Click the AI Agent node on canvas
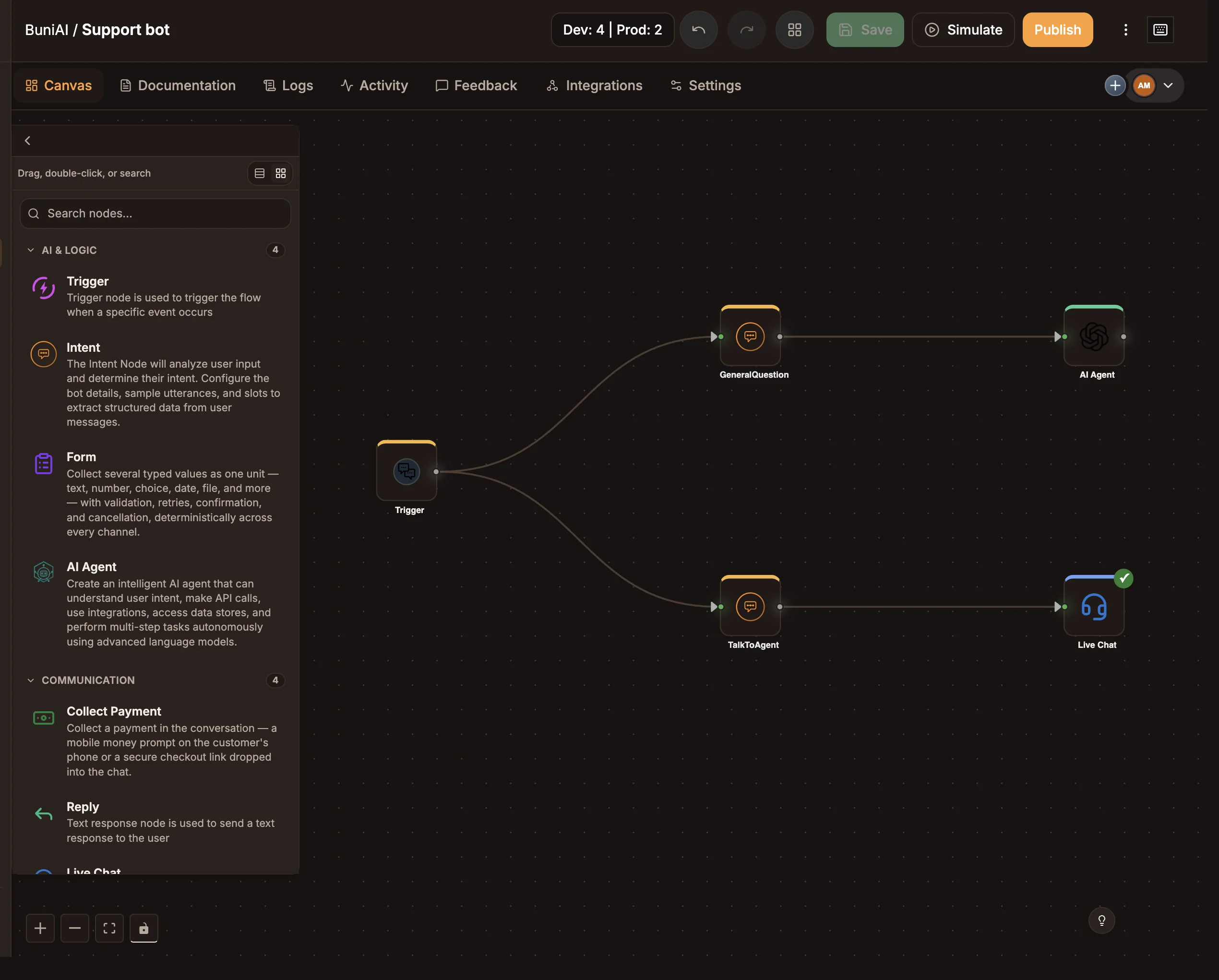The image size is (1219, 980). pyautogui.click(x=1094, y=336)
